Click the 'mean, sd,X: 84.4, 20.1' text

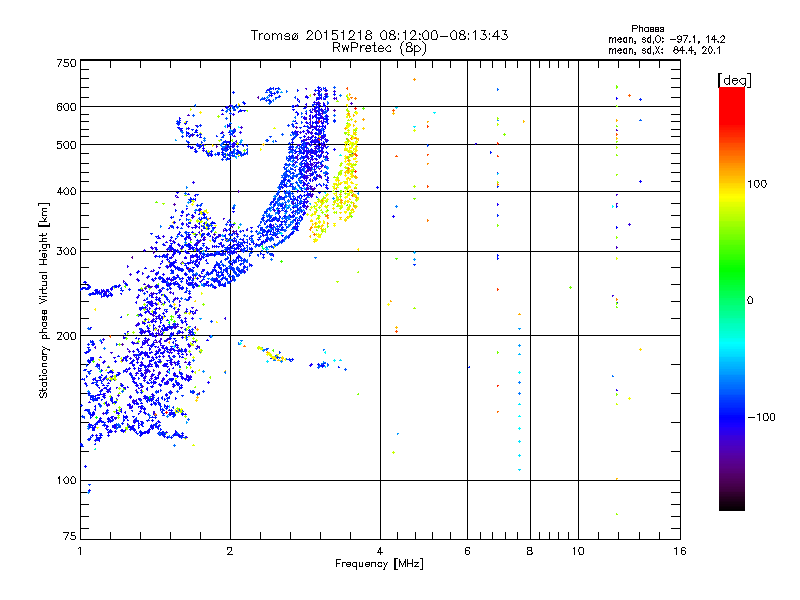coord(664,50)
